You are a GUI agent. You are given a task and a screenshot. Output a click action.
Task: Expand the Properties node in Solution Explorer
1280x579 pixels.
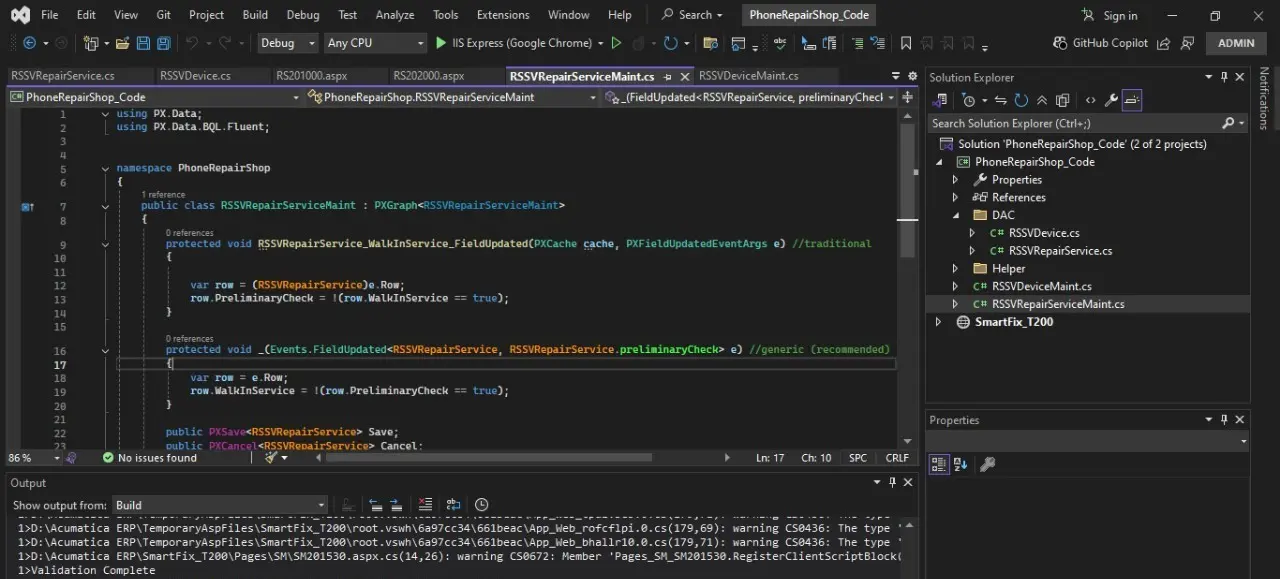coord(955,180)
